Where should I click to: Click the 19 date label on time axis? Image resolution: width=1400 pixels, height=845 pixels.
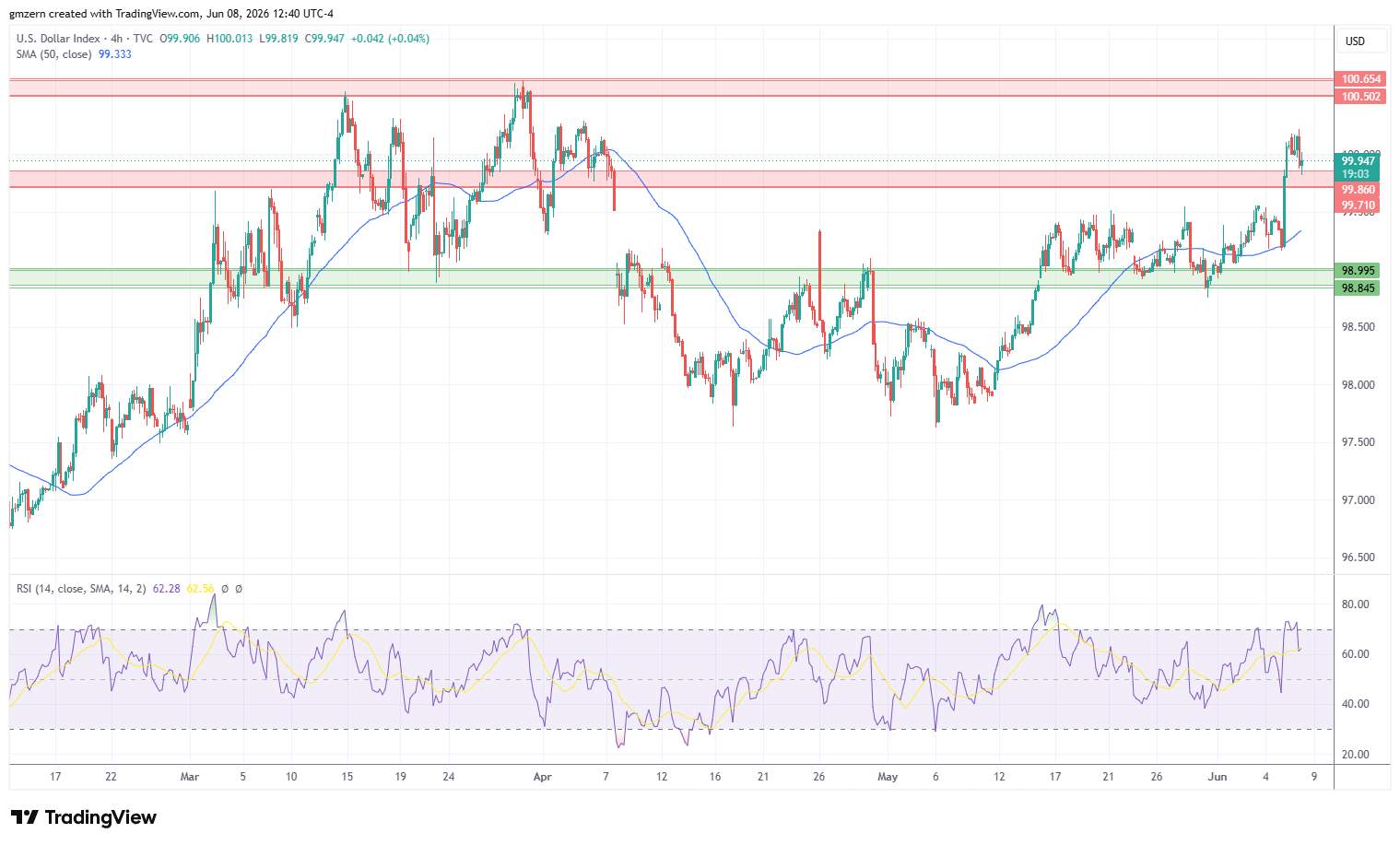pyautogui.click(x=401, y=777)
